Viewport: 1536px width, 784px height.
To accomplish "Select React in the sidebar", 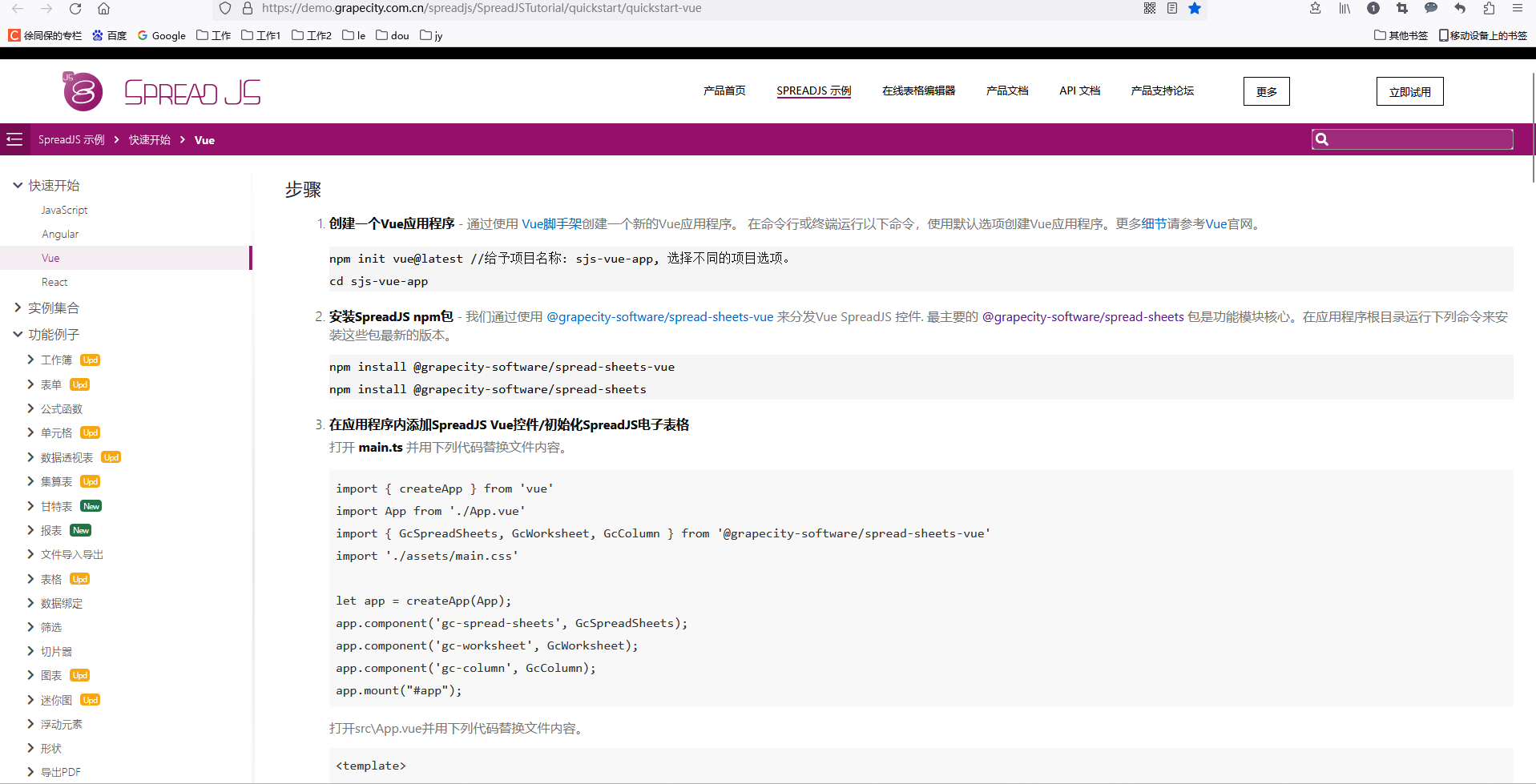I will (x=54, y=282).
